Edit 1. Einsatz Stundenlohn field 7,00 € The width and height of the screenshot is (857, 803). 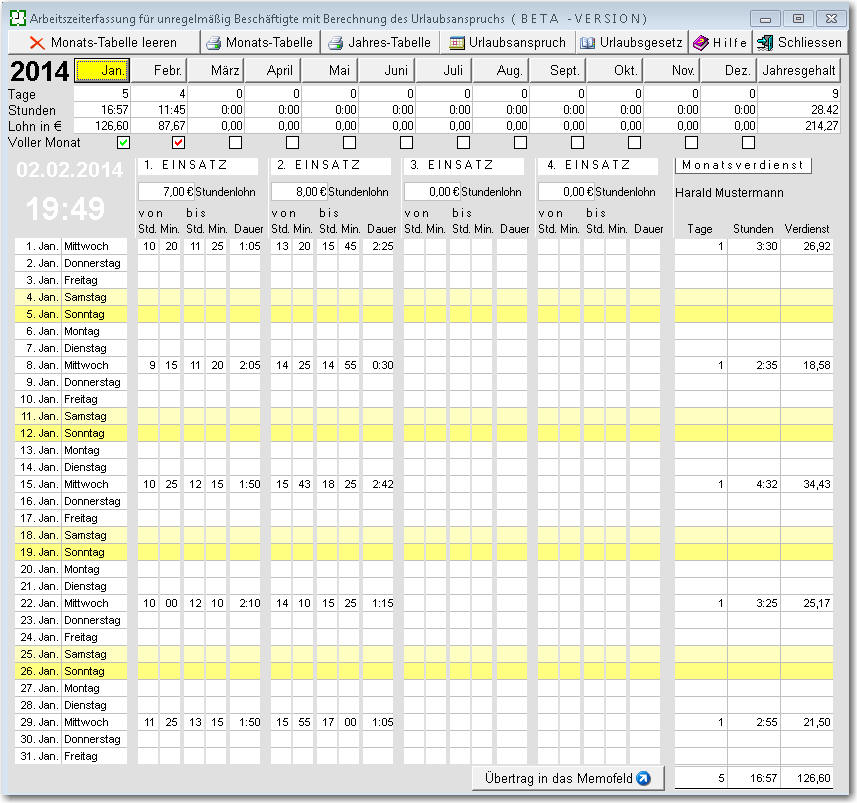click(x=166, y=192)
